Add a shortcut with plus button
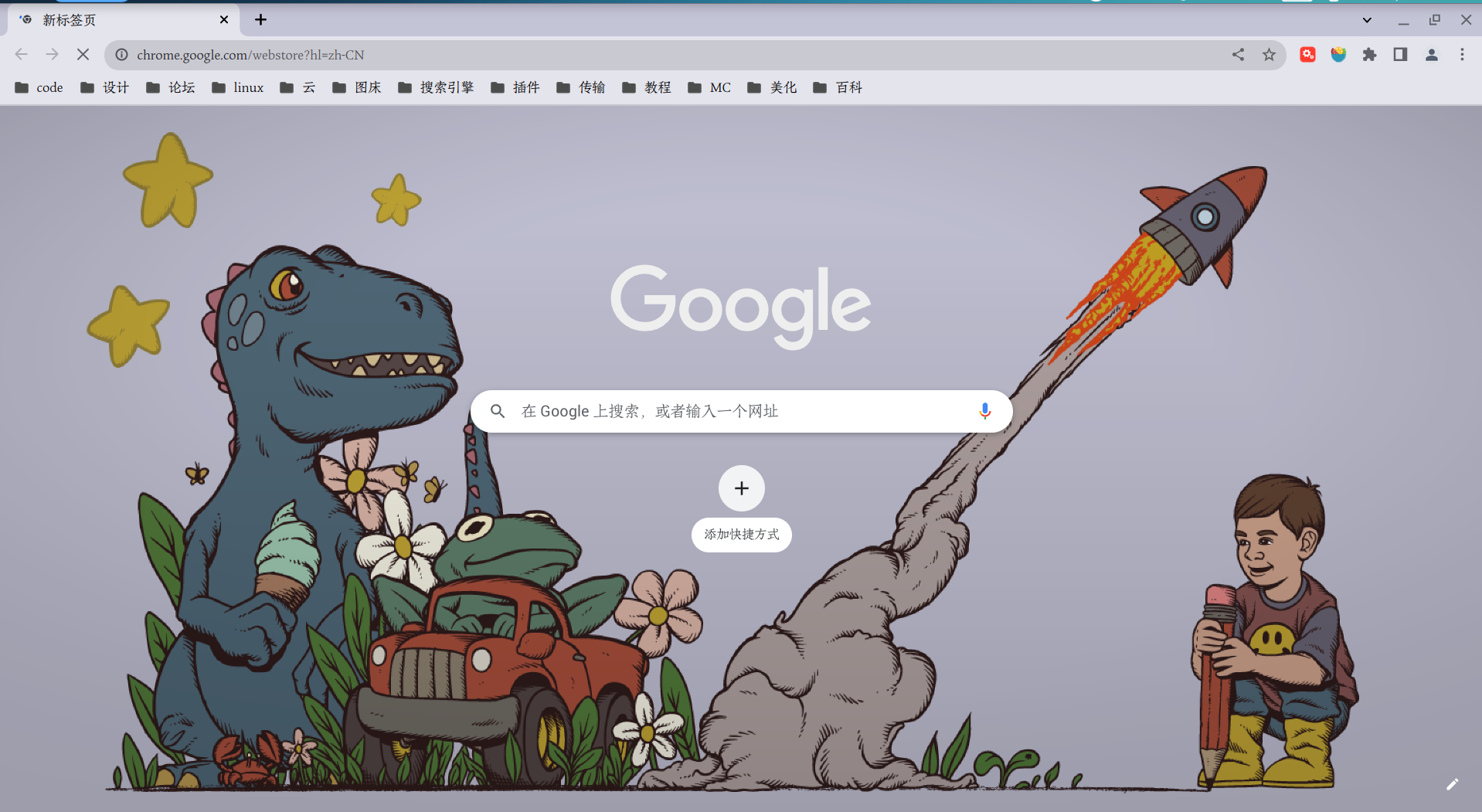This screenshot has width=1482, height=812. (742, 488)
